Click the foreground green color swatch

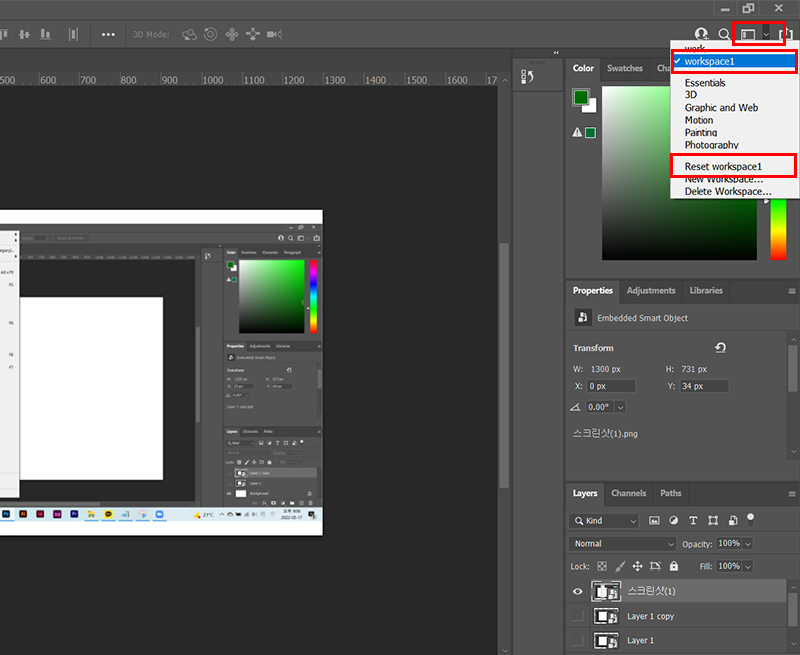581,97
